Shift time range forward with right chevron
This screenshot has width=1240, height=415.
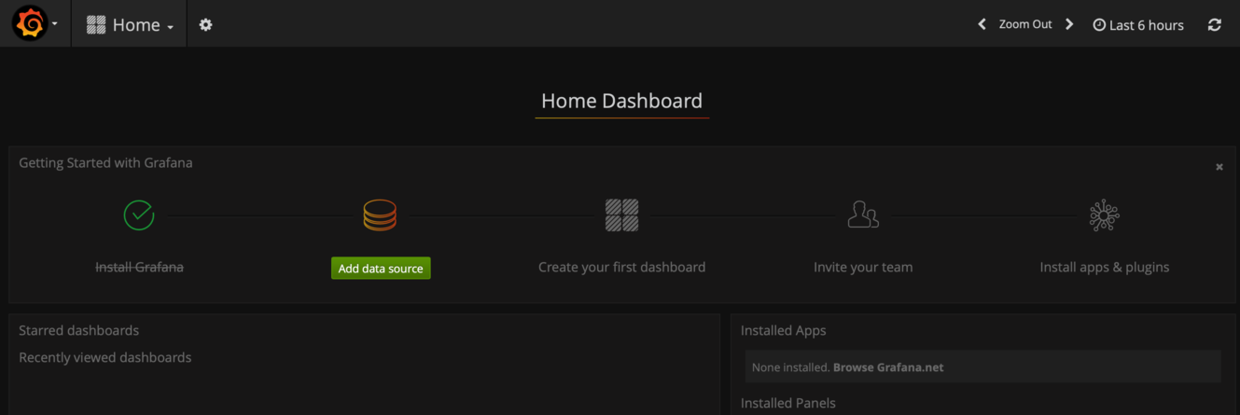[x=1069, y=24]
